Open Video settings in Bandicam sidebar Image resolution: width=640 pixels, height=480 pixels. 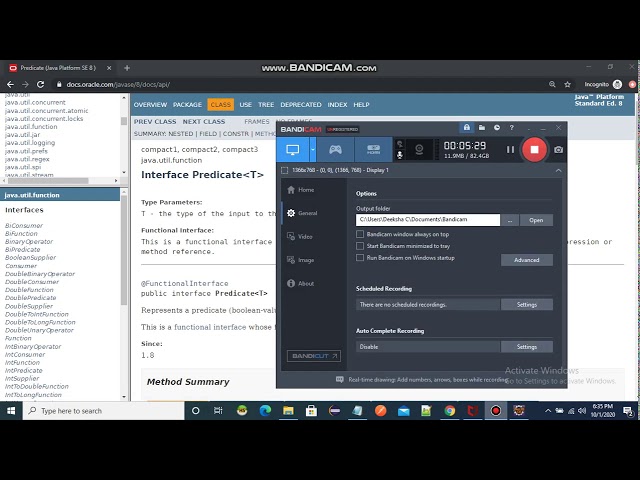pyautogui.click(x=300, y=237)
